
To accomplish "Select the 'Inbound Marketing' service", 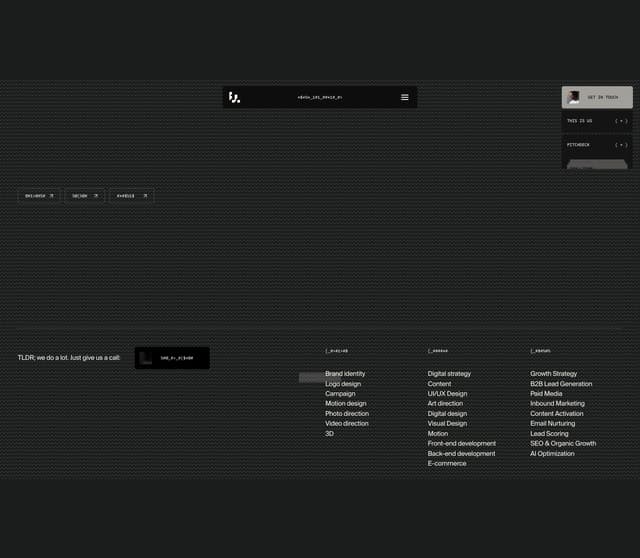I will [557, 403].
